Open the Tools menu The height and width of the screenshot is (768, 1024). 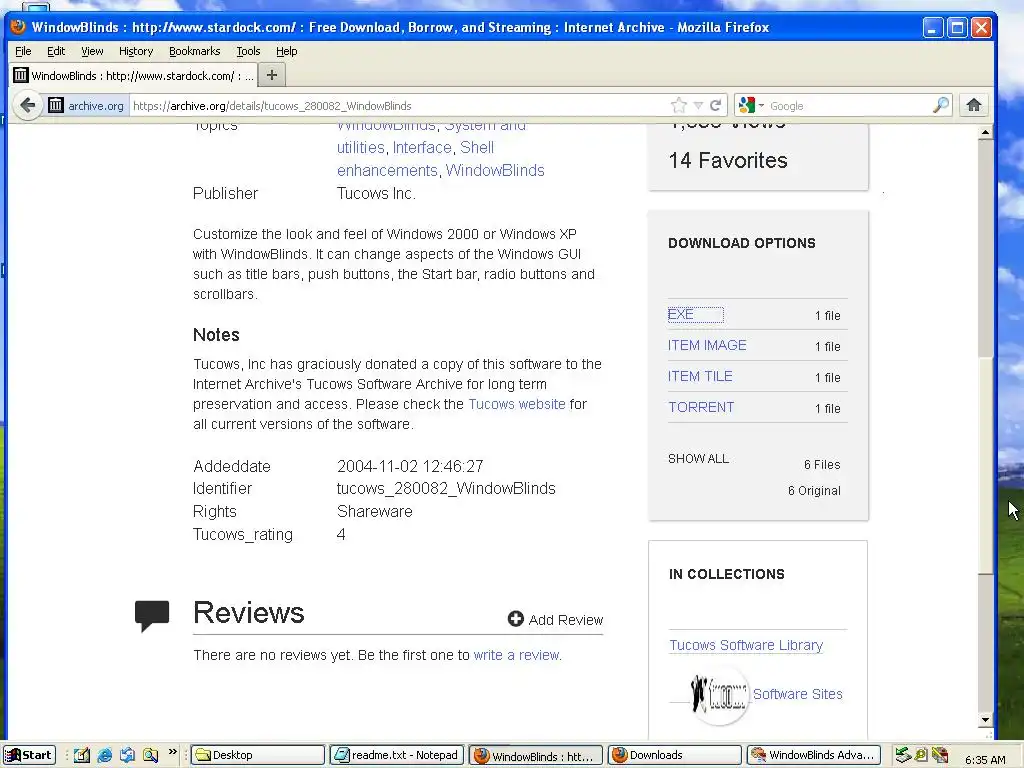[248, 51]
